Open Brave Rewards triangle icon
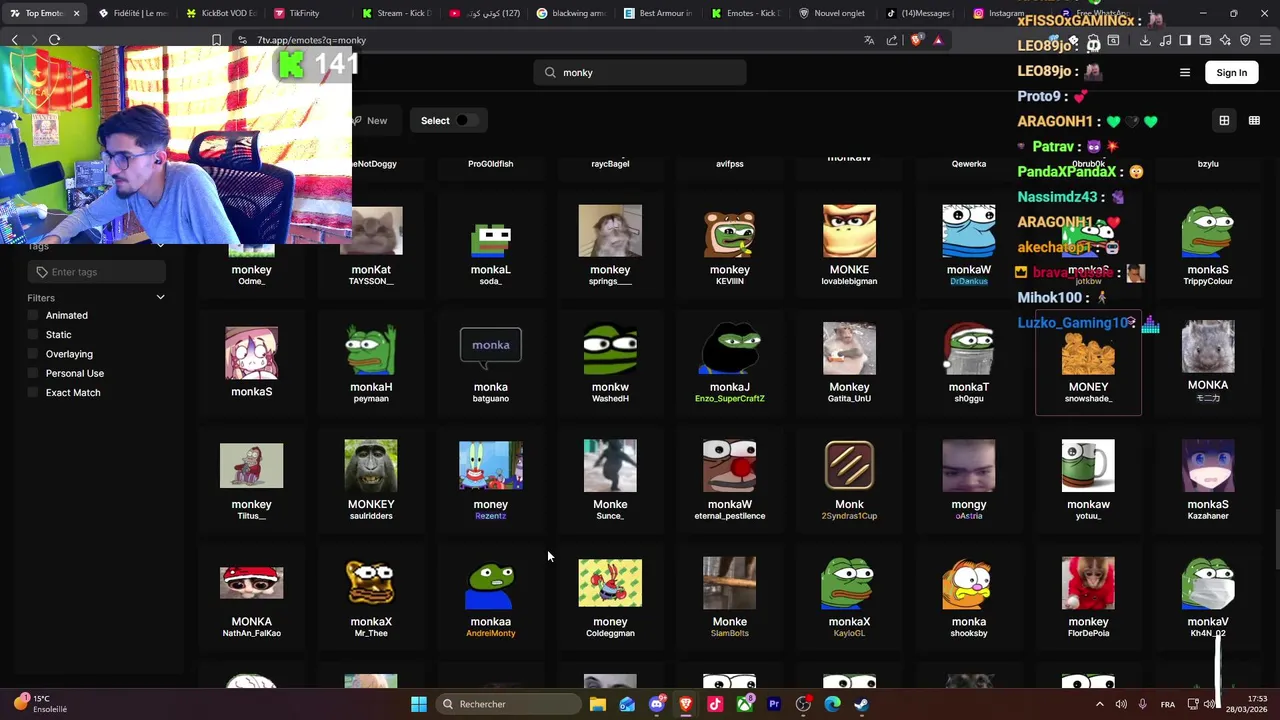1280x720 pixels. tap(938, 40)
